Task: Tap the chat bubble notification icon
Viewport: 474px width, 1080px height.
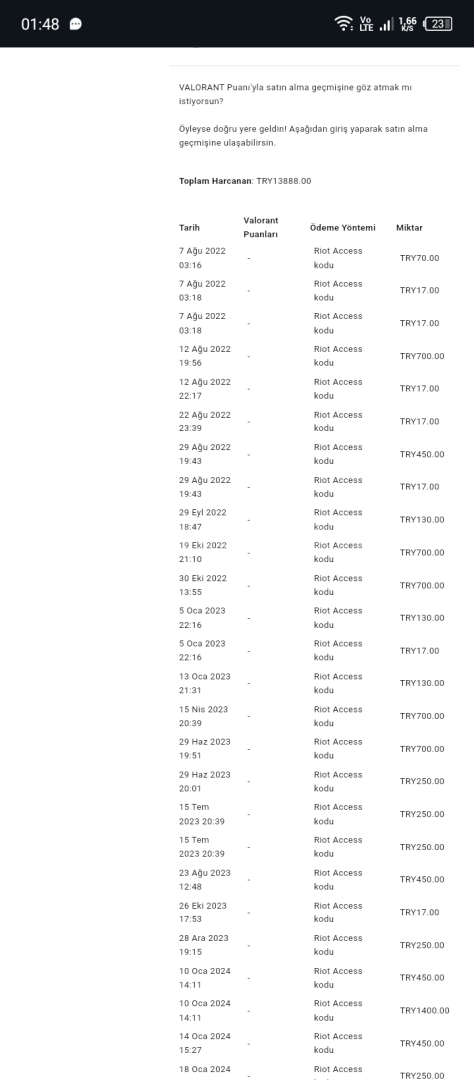Action: pyautogui.click(x=76, y=24)
